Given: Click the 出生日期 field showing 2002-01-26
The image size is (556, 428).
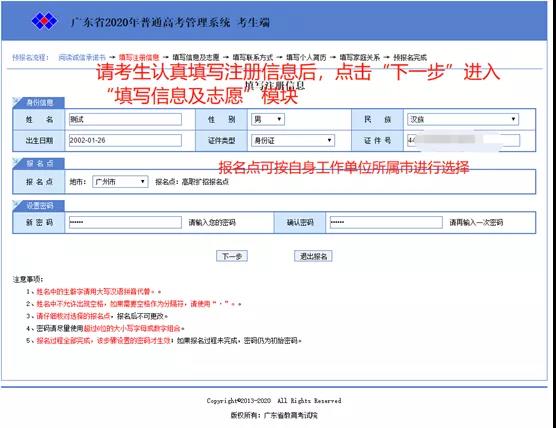Looking at the screenshot, I should click(125, 140).
